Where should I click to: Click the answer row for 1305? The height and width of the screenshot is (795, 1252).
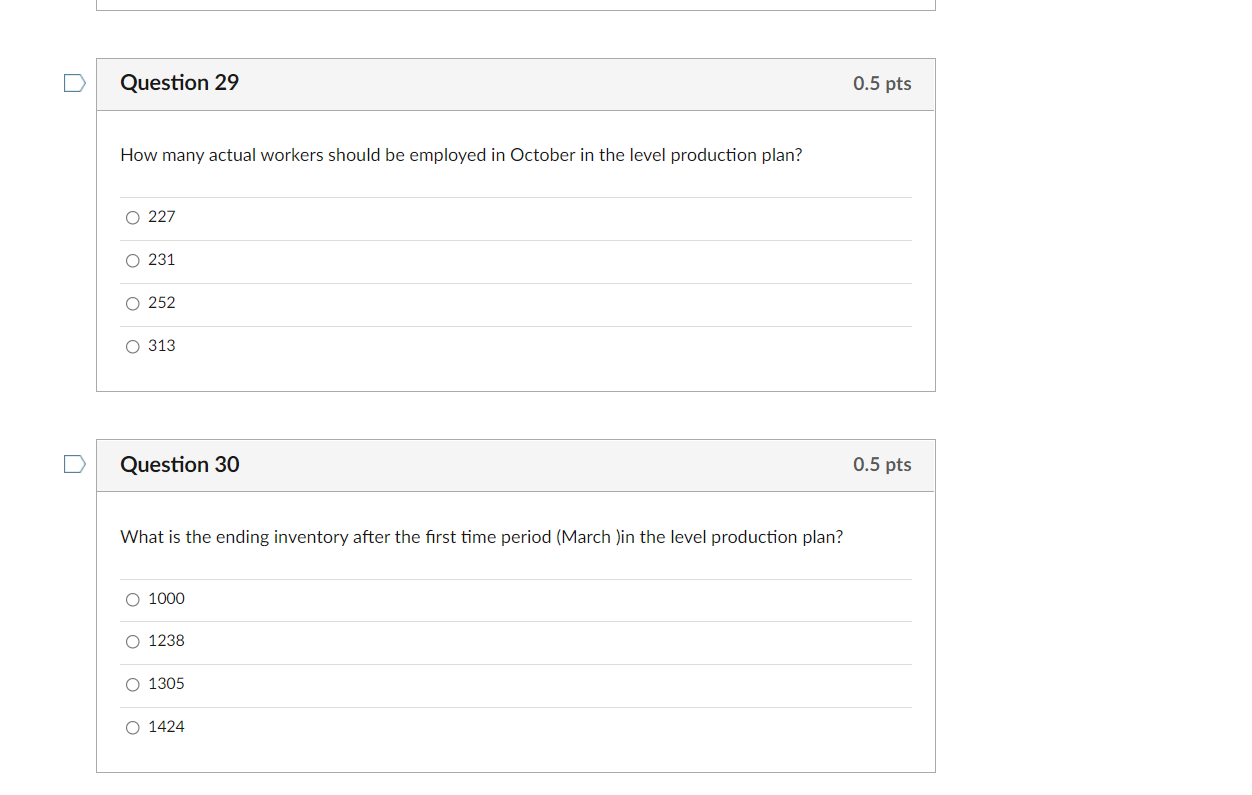500,684
